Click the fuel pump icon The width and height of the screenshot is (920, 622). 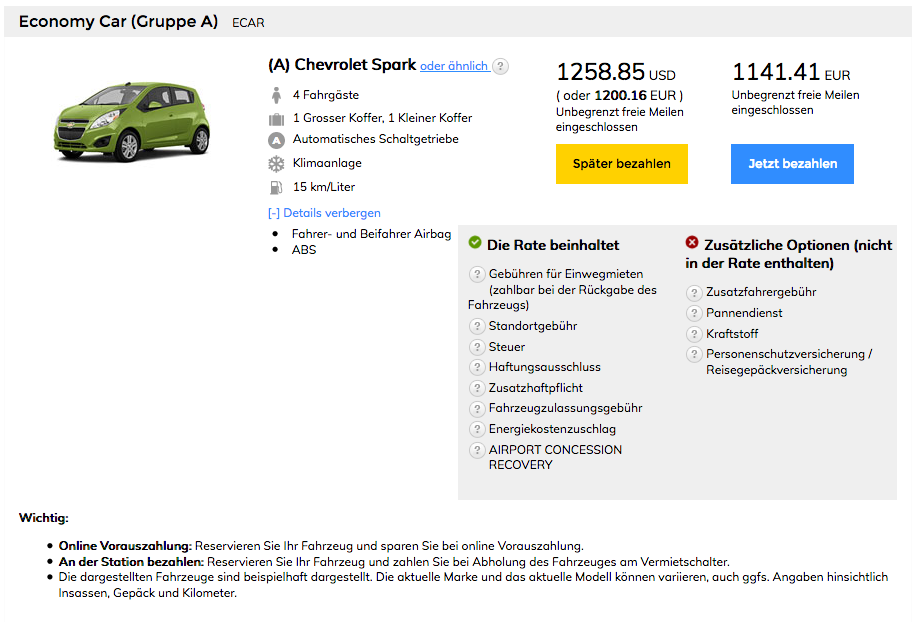click(277, 187)
